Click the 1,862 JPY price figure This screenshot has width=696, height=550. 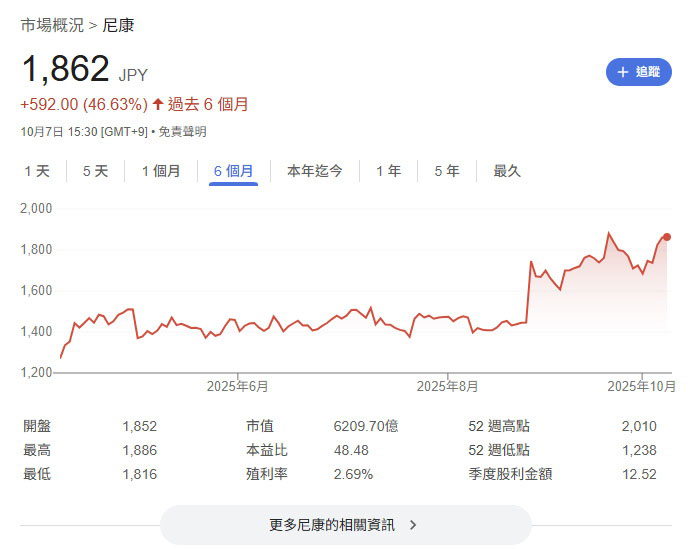click(x=66, y=69)
